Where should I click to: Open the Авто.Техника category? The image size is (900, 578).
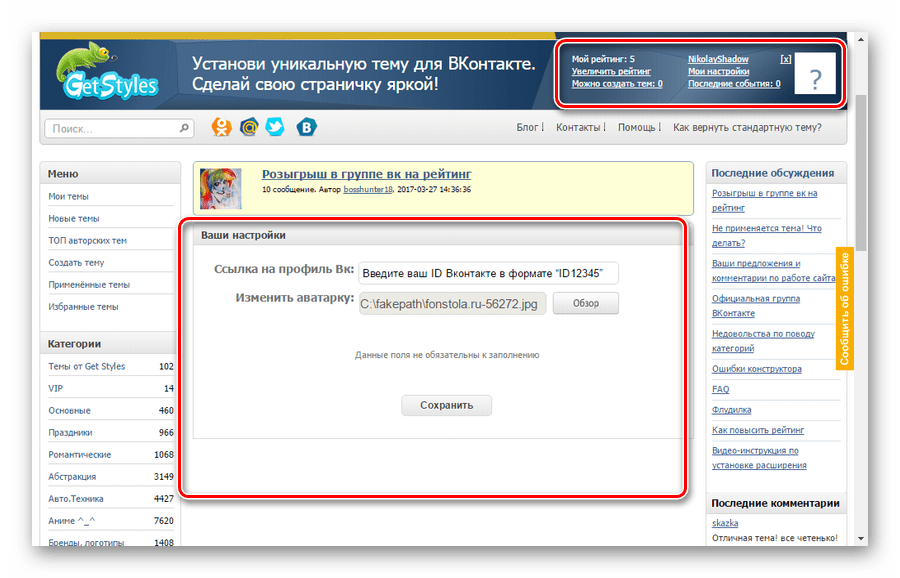[x=76, y=499]
